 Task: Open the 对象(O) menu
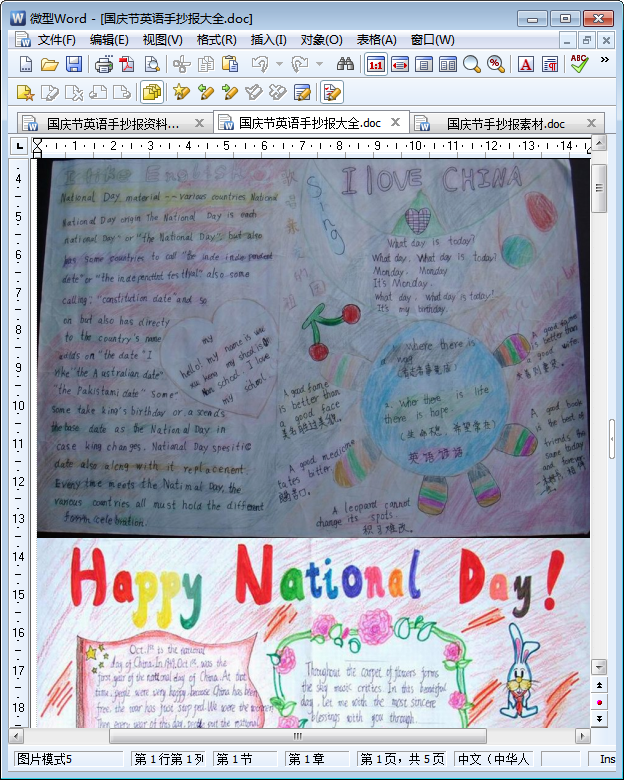[321, 40]
